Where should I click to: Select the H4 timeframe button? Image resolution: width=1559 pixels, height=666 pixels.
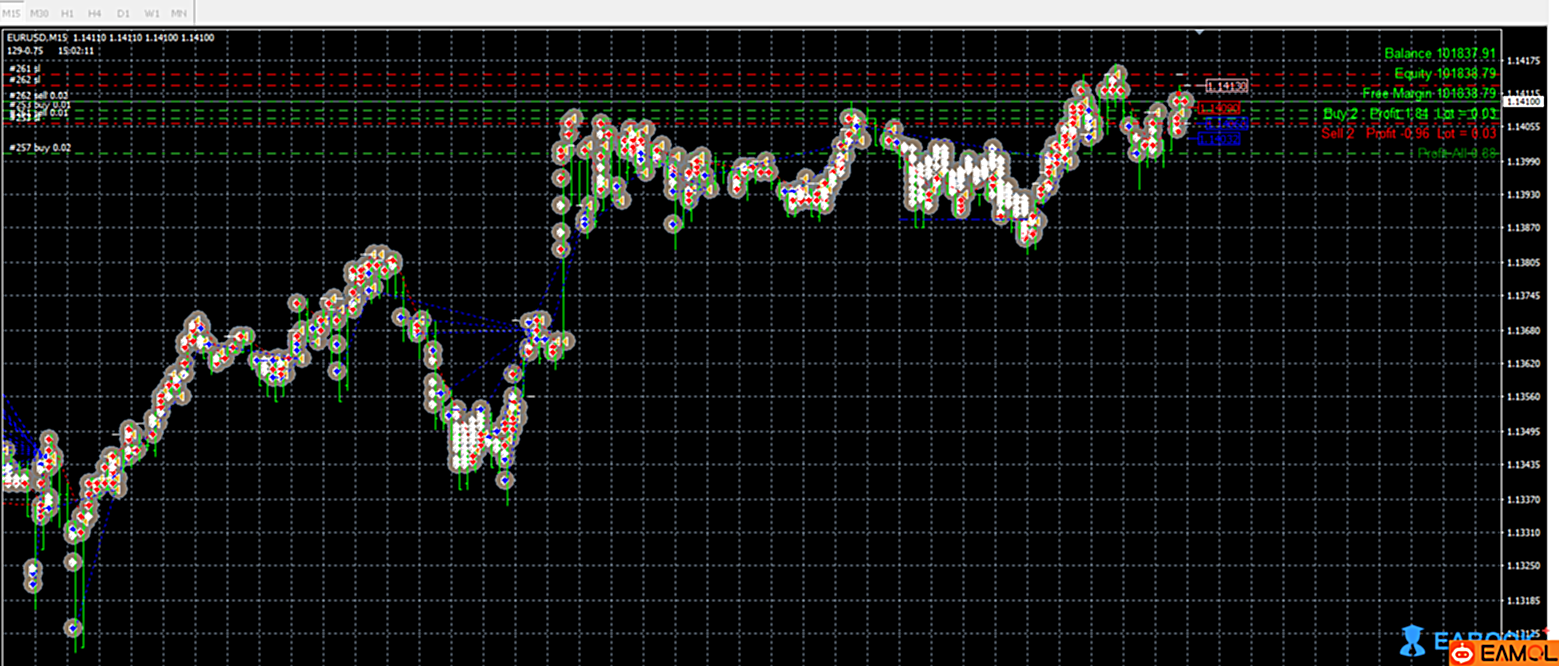95,13
